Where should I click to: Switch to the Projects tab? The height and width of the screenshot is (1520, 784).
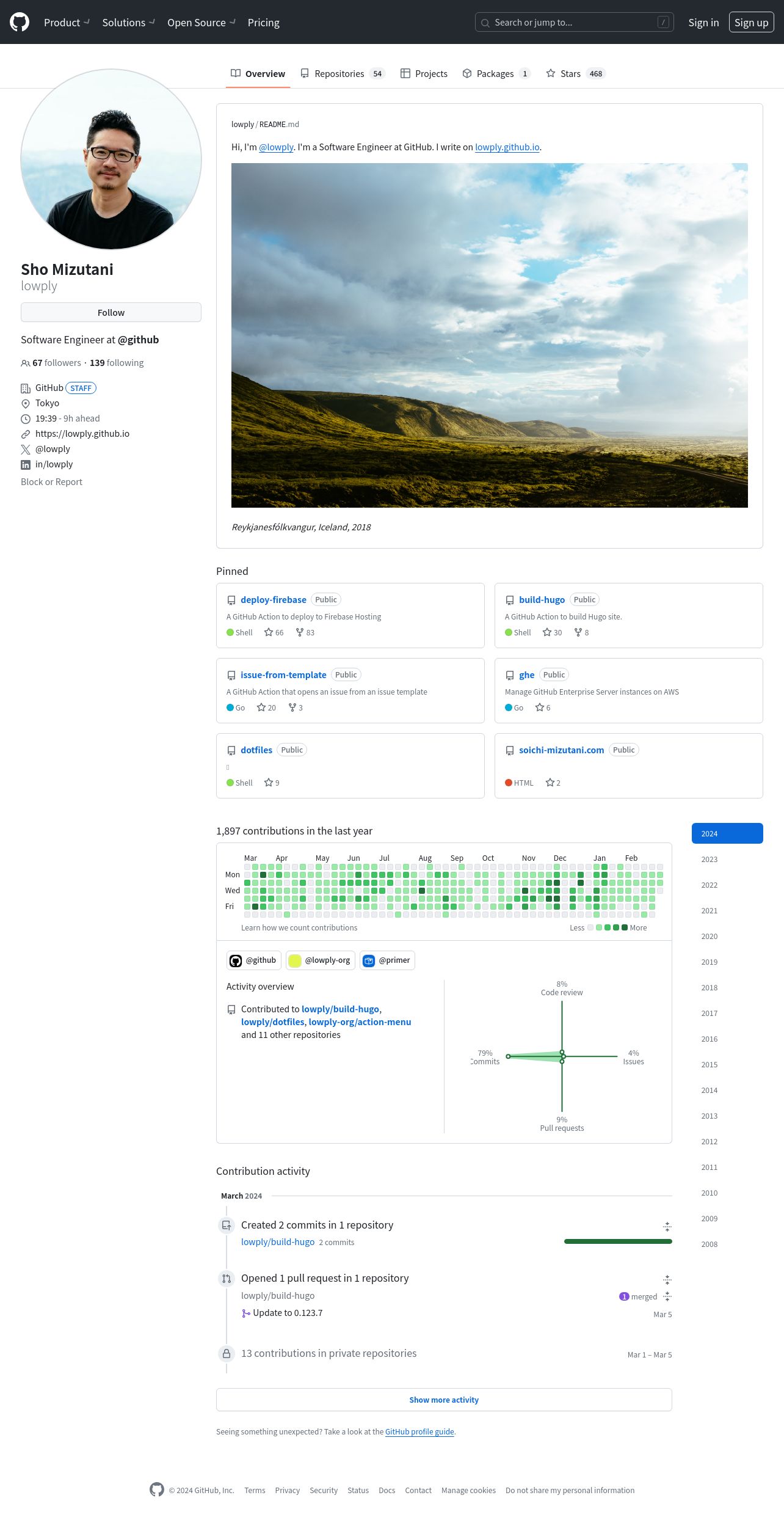pos(424,73)
